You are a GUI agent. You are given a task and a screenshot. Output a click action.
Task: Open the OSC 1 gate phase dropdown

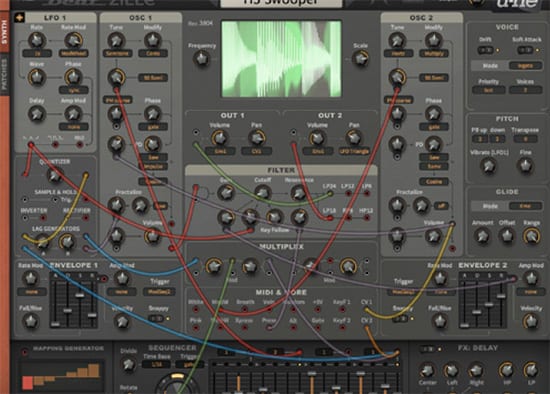click(153, 127)
